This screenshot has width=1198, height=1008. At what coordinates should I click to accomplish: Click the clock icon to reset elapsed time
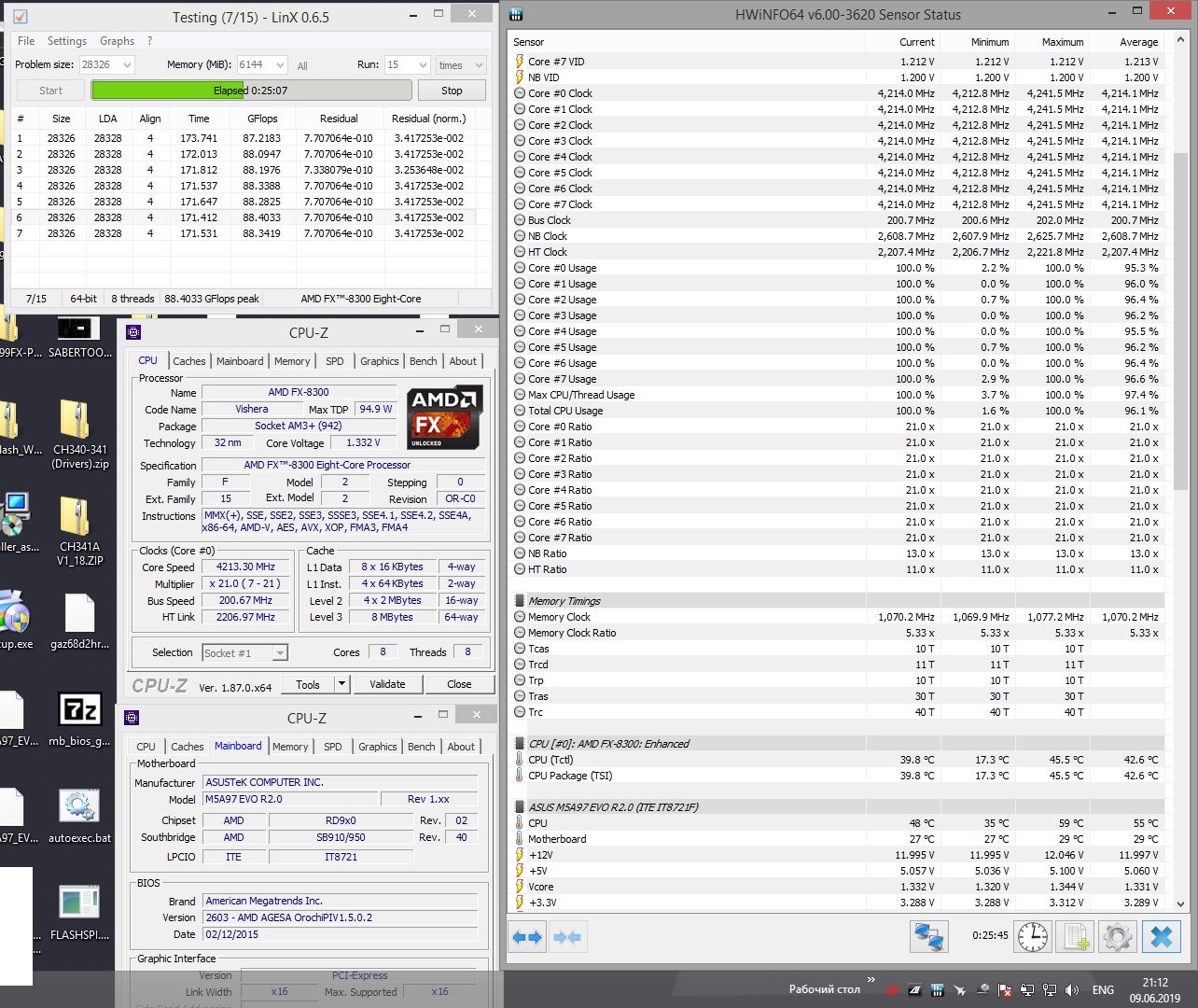tap(1033, 936)
